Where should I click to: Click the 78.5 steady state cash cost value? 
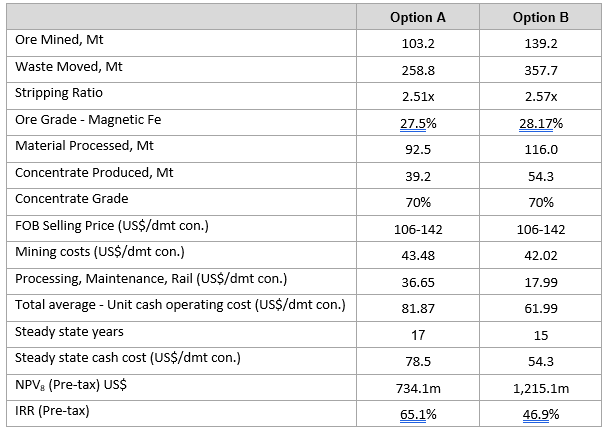[x=420, y=359]
